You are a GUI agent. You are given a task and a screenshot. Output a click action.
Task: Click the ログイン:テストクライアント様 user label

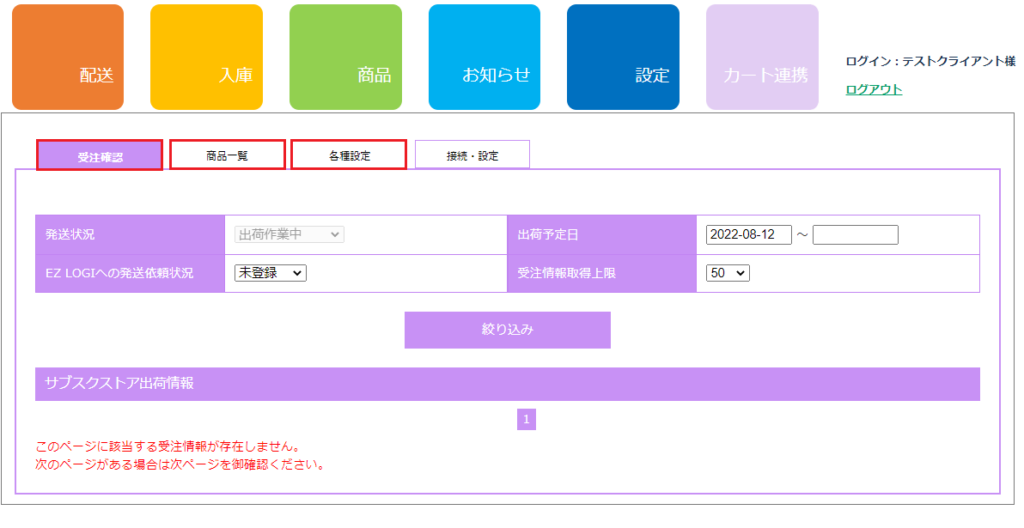click(929, 61)
